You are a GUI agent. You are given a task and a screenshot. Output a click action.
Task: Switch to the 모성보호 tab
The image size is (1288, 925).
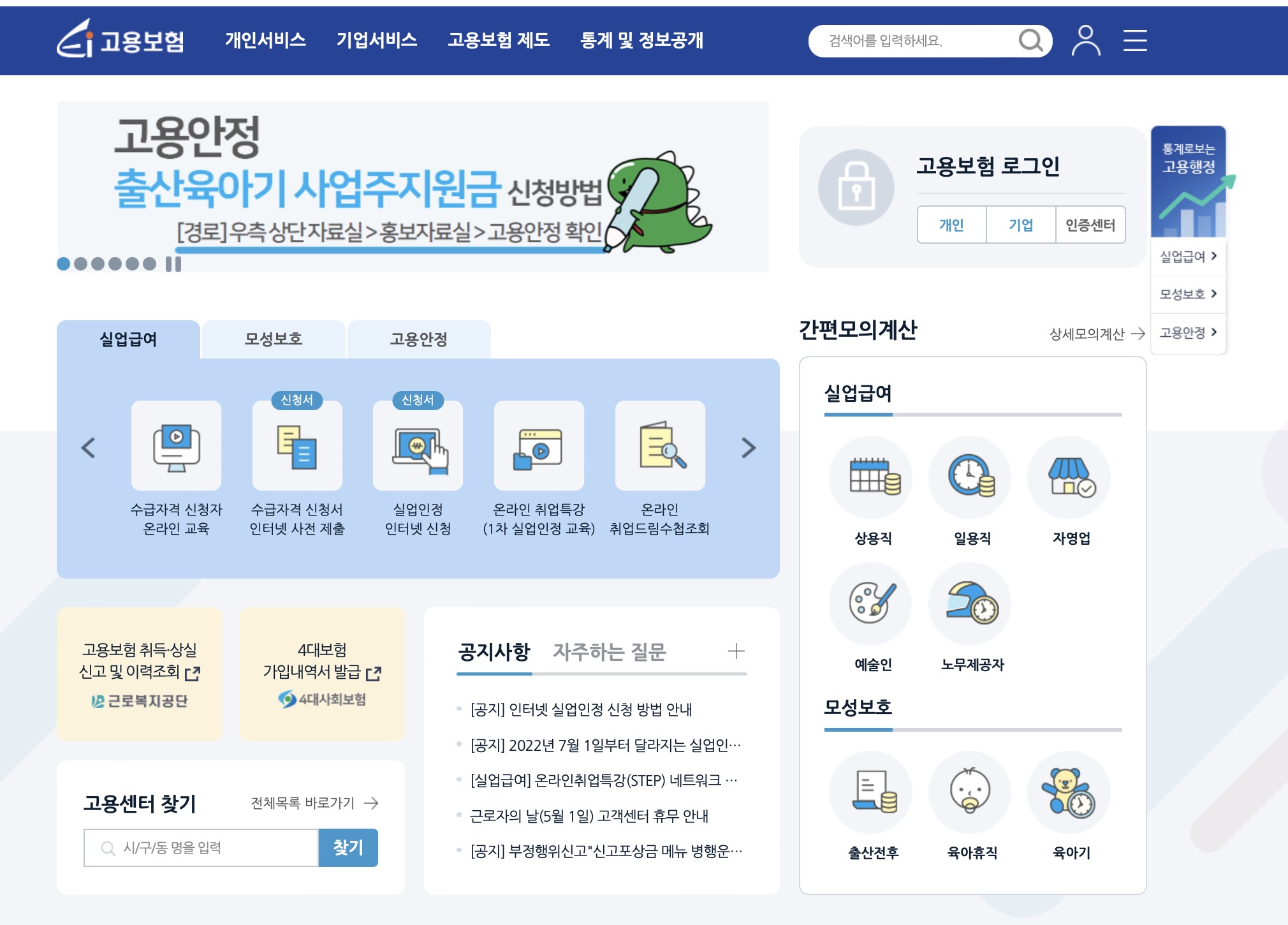click(274, 339)
